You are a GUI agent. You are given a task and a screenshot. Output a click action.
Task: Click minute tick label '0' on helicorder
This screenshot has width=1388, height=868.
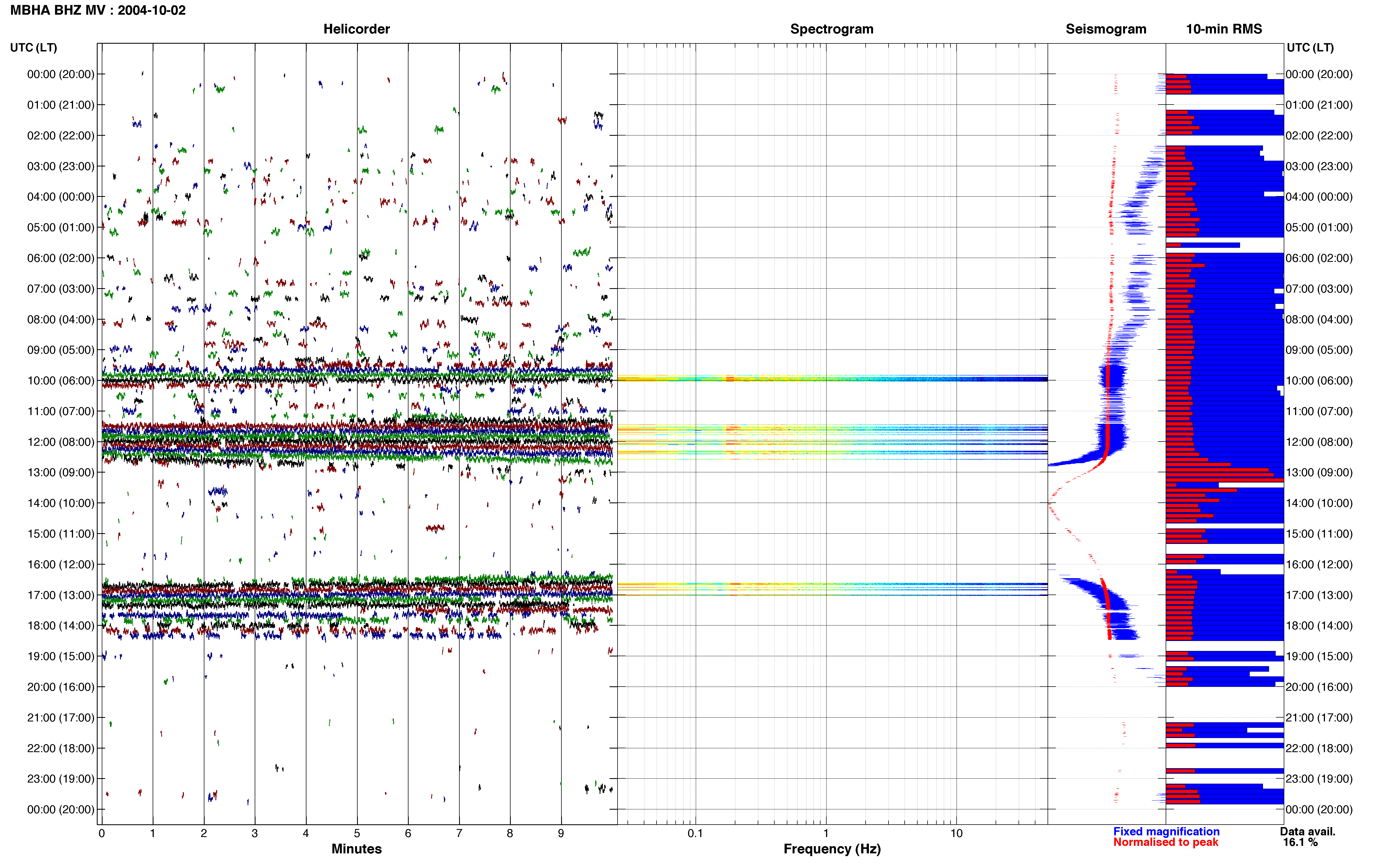[x=101, y=833]
